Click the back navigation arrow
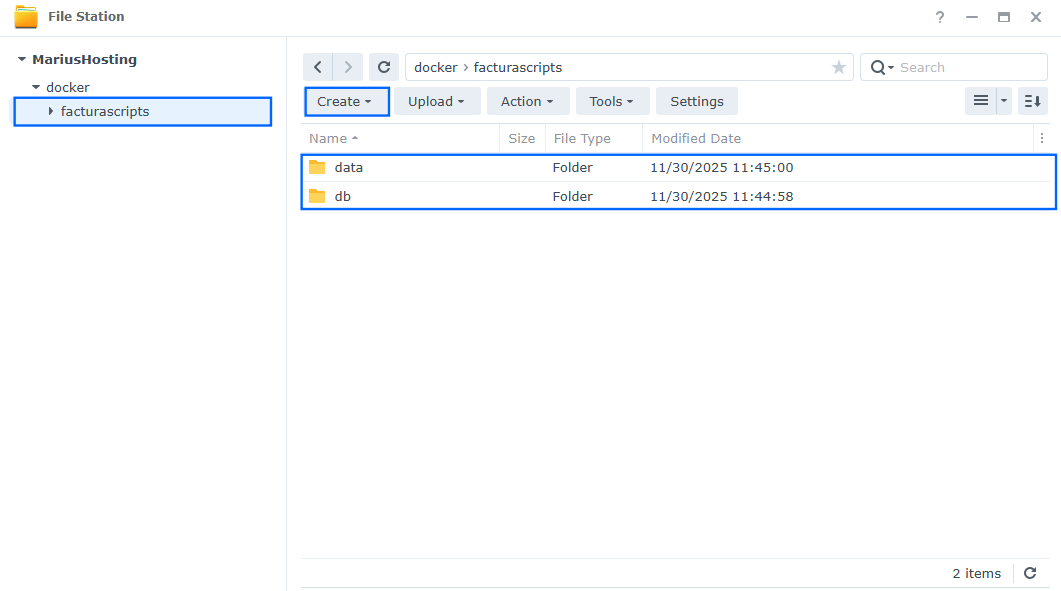This screenshot has height=591, width=1061. pyautogui.click(x=318, y=67)
